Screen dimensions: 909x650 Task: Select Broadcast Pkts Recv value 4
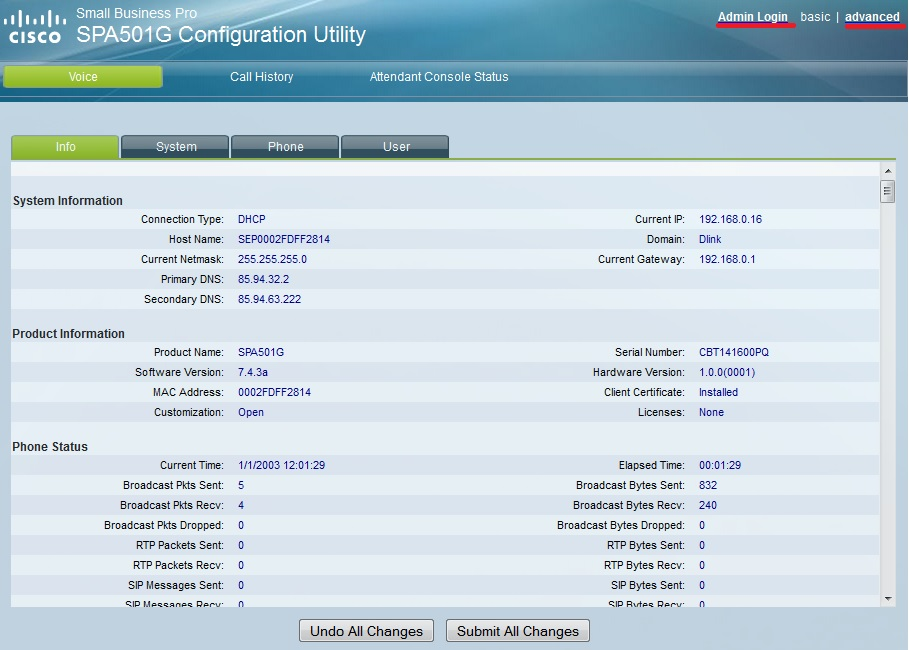[x=241, y=505]
